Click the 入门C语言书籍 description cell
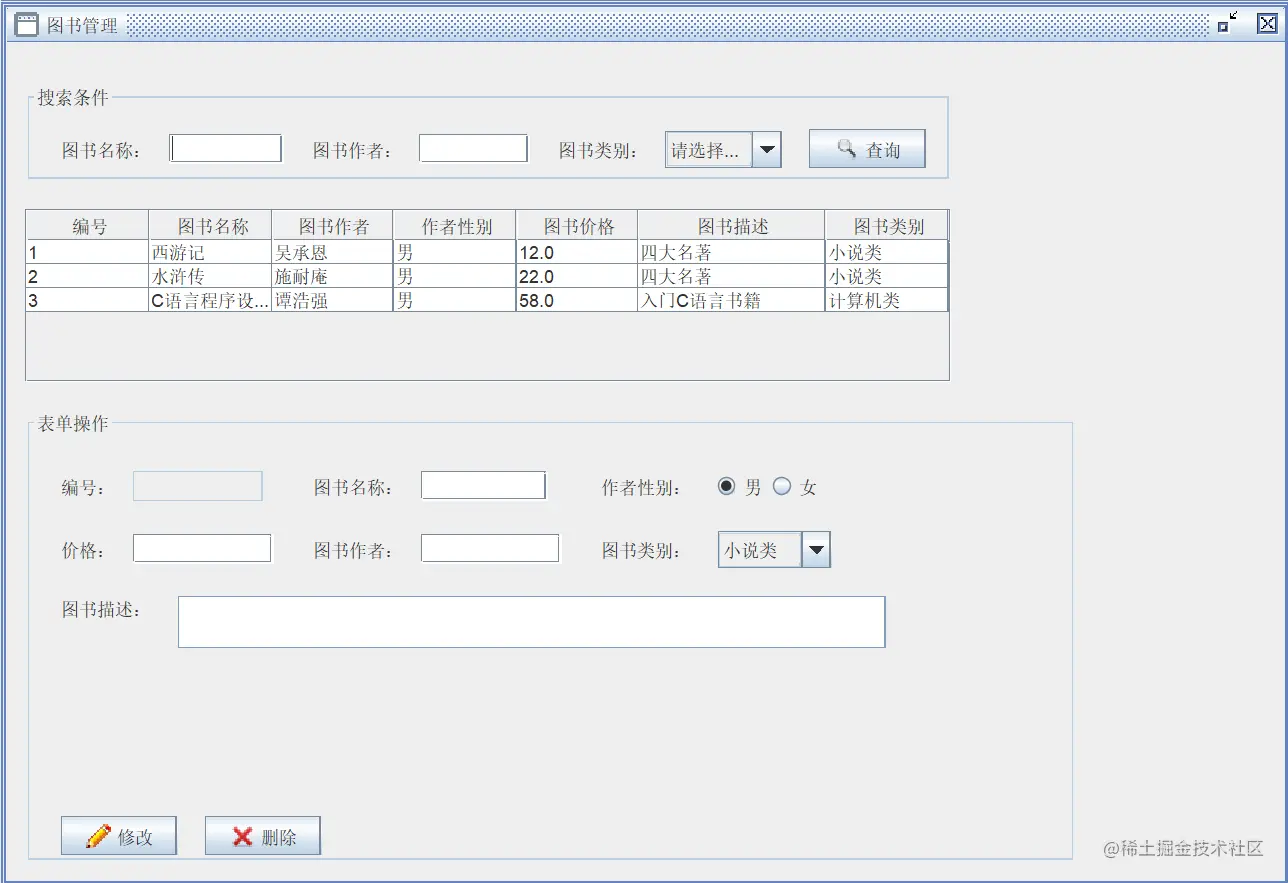Image resolution: width=1288 pixels, height=883 pixels. pos(732,300)
